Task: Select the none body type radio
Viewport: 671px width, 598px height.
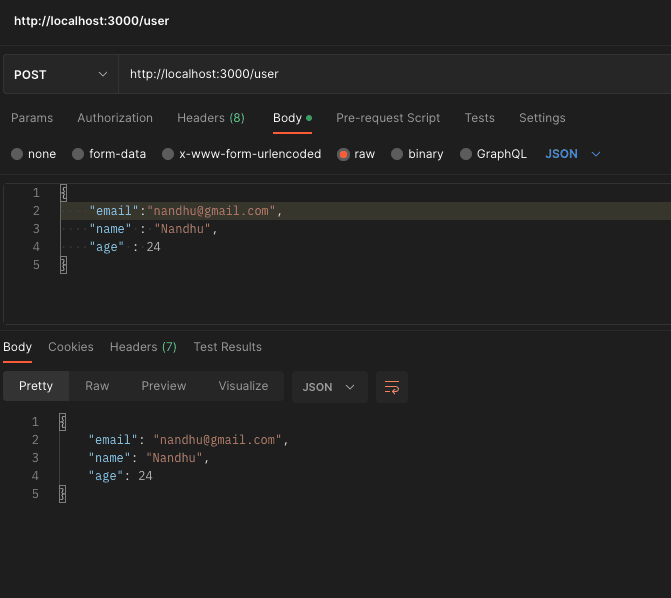Action: click(x=17, y=154)
